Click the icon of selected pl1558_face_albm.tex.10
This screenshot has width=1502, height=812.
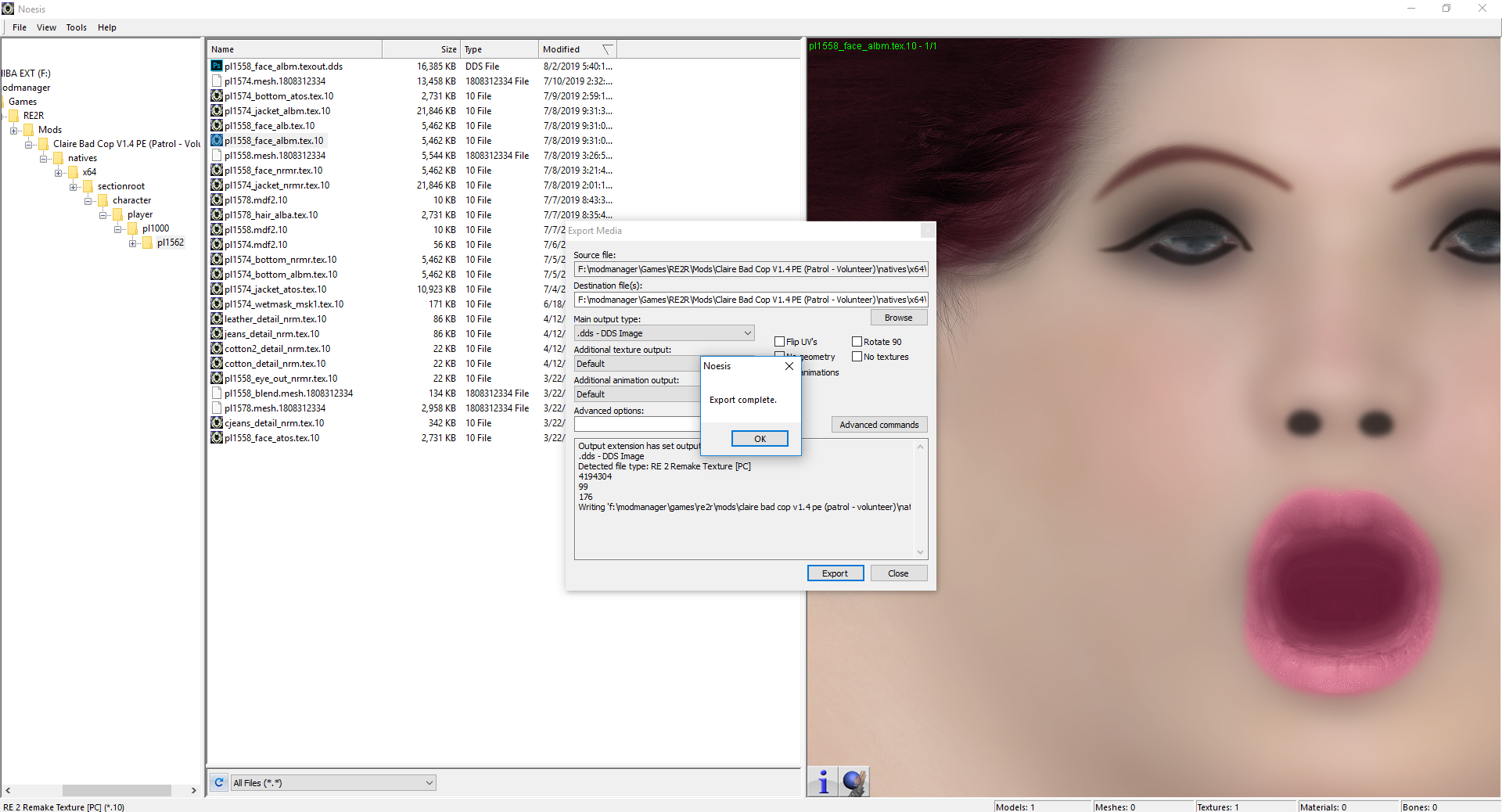pyautogui.click(x=217, y=141)
